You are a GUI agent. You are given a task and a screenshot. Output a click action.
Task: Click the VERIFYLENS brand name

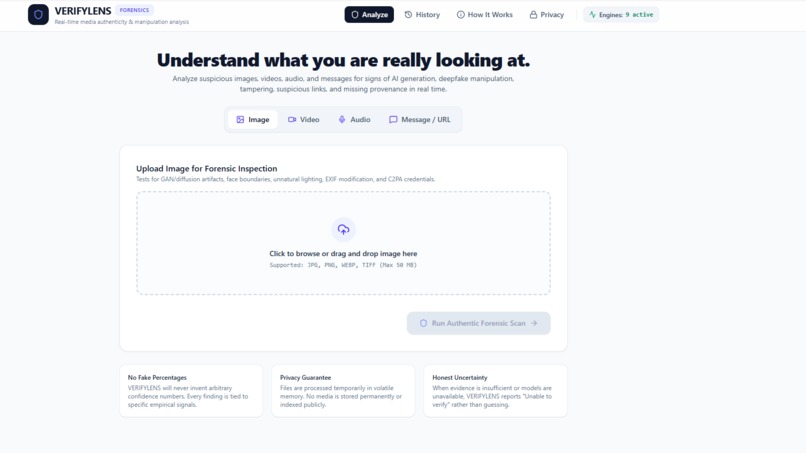pyautogui.click(x=83, y=10)
